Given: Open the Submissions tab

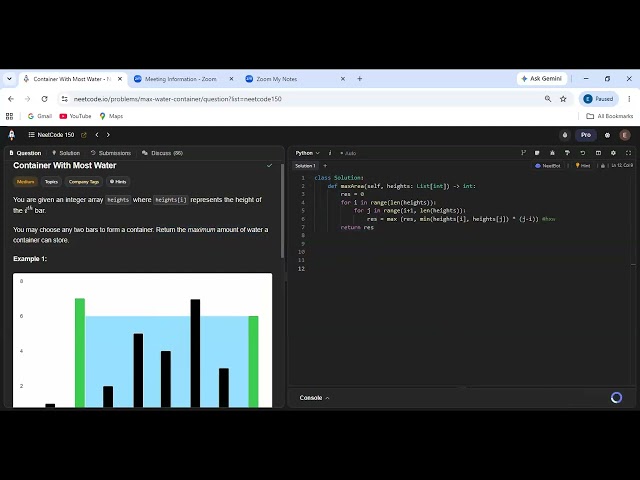Looking at the screenshot, I should coord(111,153).
